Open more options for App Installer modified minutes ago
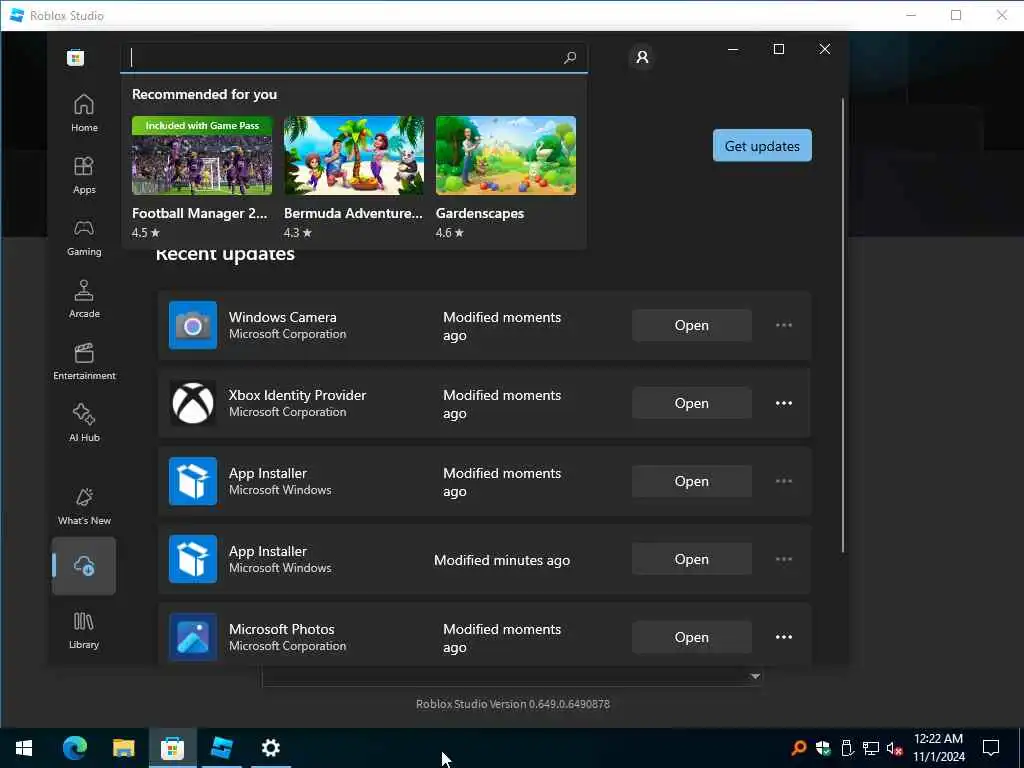The height and width of the screenshot is (768, 1024). pyautogui.click(x=784, y=559)
